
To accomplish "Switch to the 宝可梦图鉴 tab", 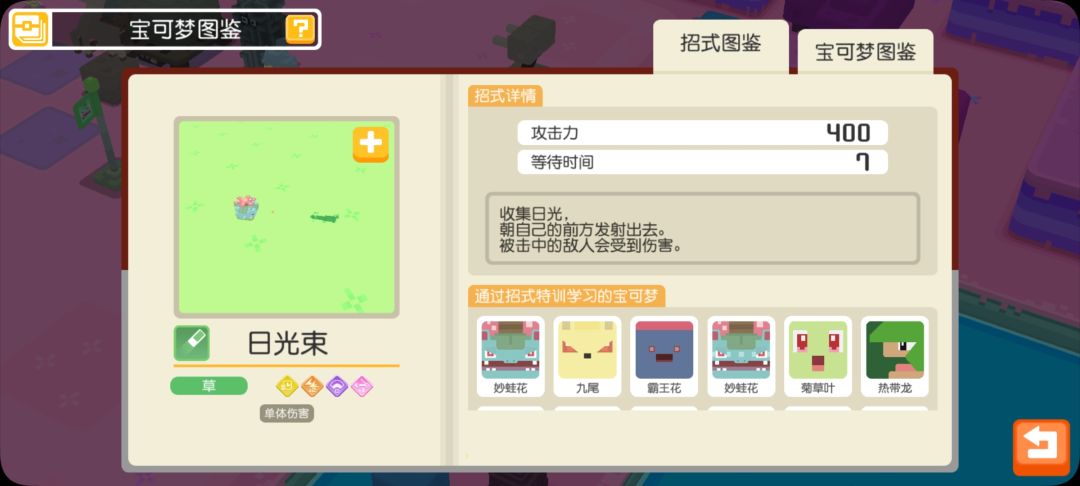I will (x=866, y=52).
